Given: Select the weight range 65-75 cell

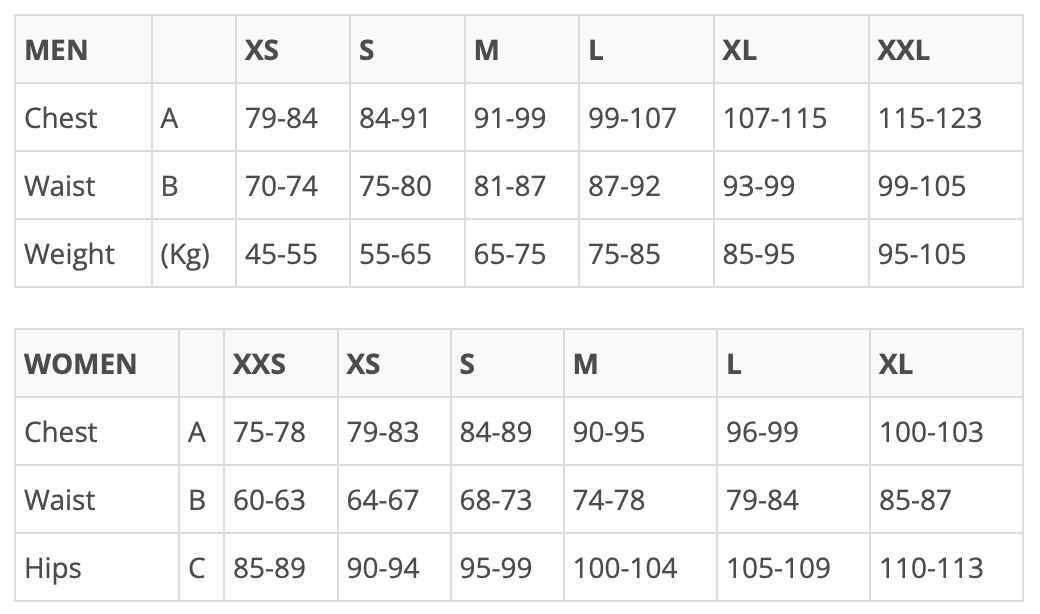Looking at the screenshot, I should pyautogui.click(x=510, y=254).
